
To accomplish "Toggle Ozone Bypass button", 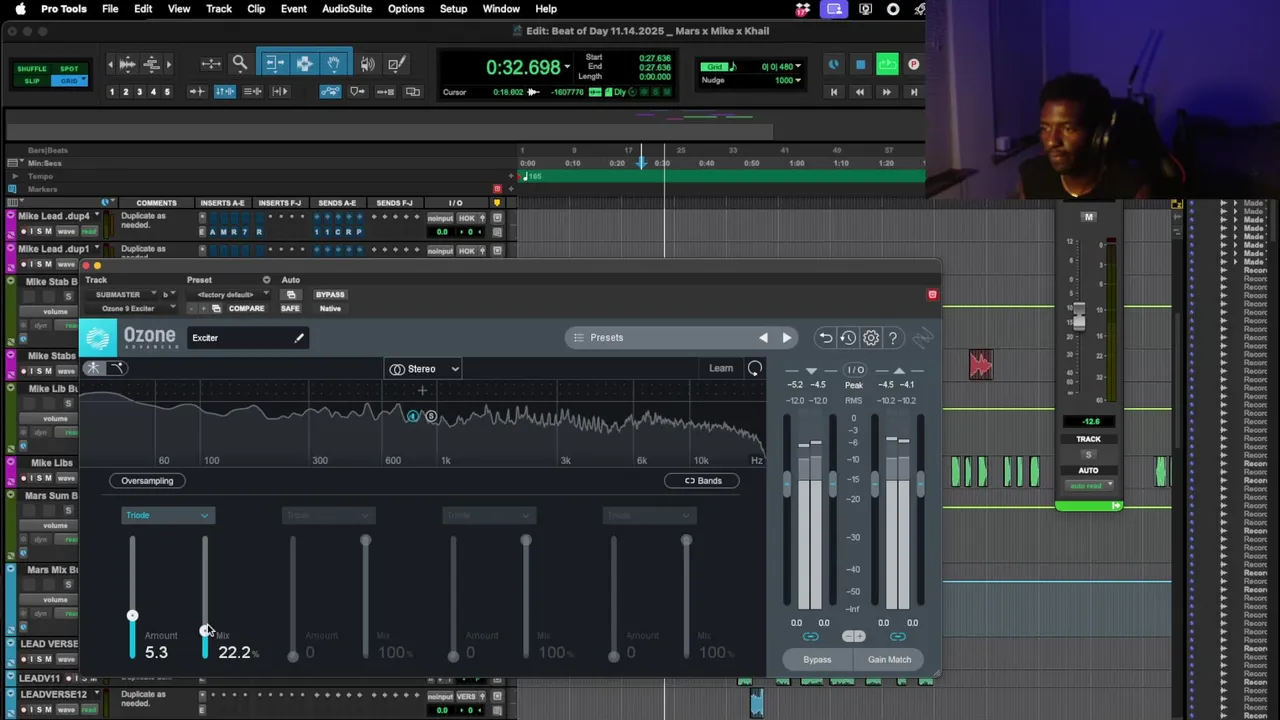I will (x=817, y=660).
